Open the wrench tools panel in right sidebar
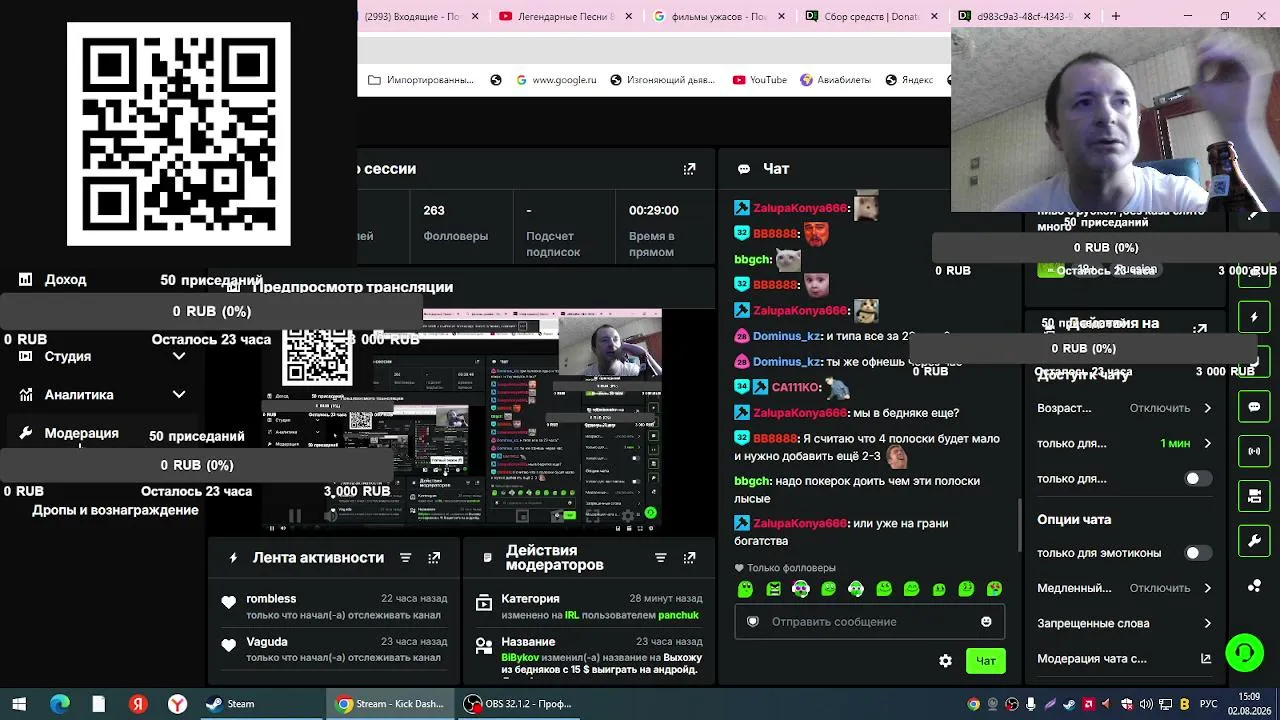This screenshot has width=1280, height=720. point(1254,541)
